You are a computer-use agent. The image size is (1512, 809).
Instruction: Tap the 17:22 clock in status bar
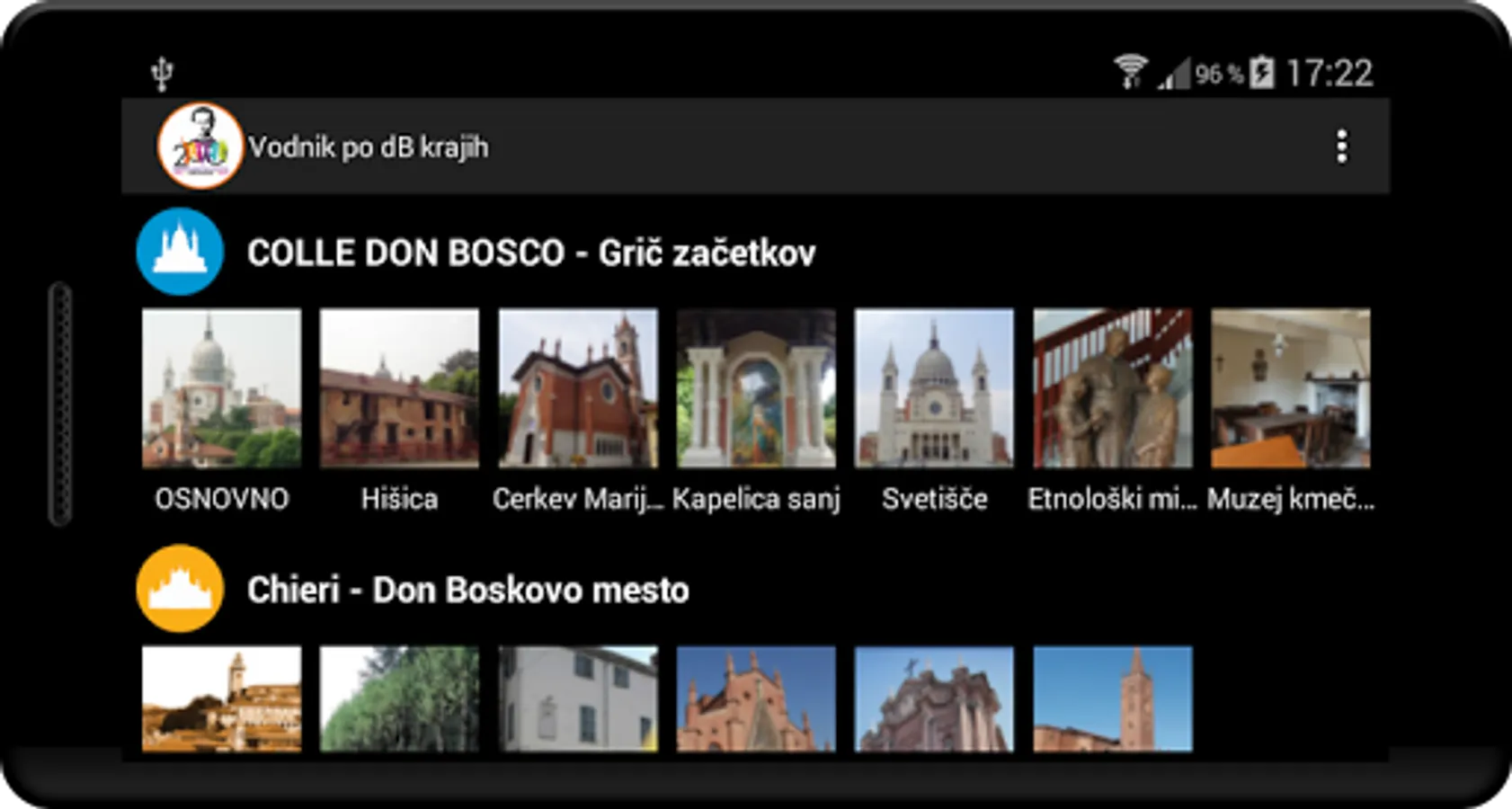point(1330,73)
